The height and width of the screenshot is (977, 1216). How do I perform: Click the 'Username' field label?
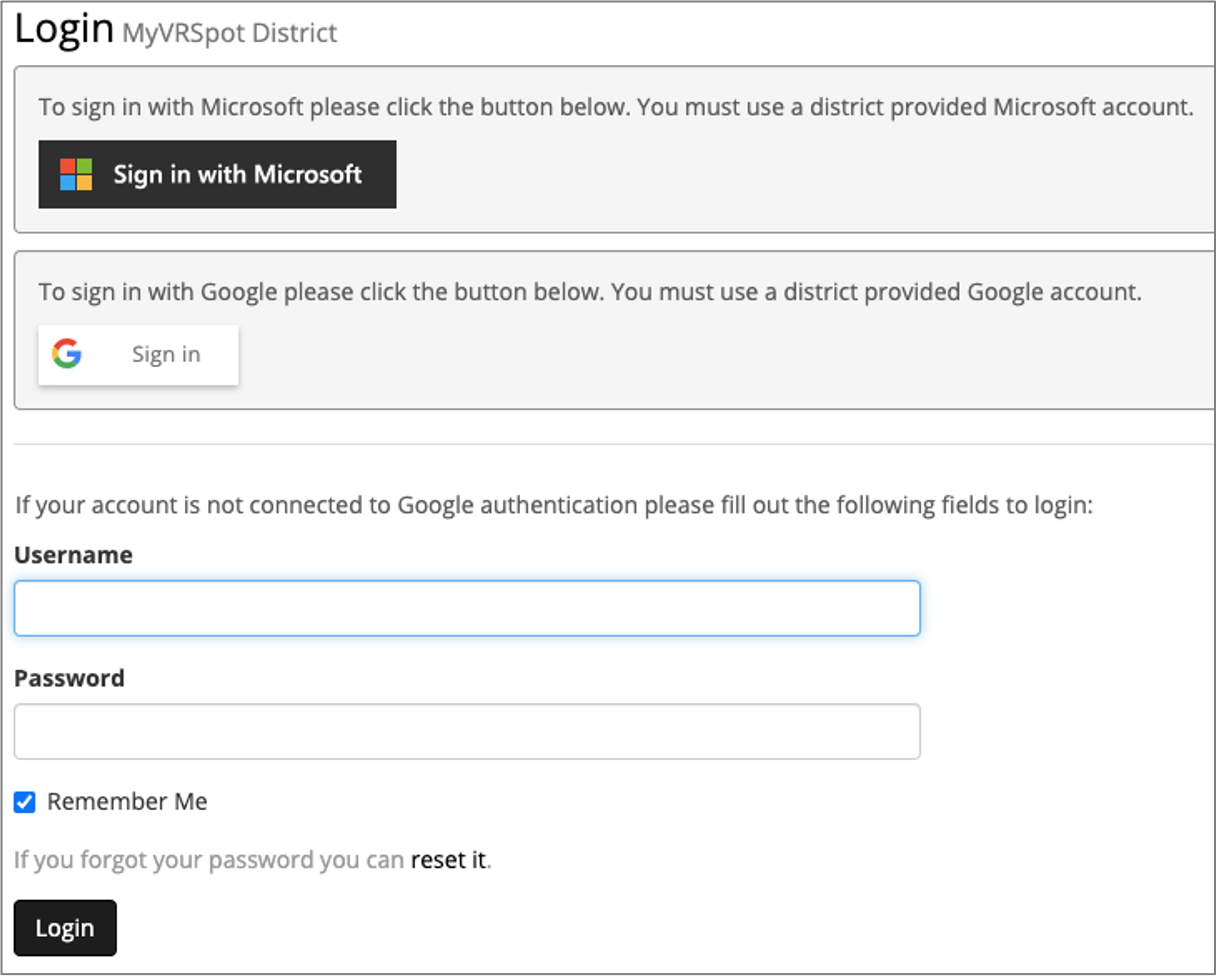tap(73, 555)
